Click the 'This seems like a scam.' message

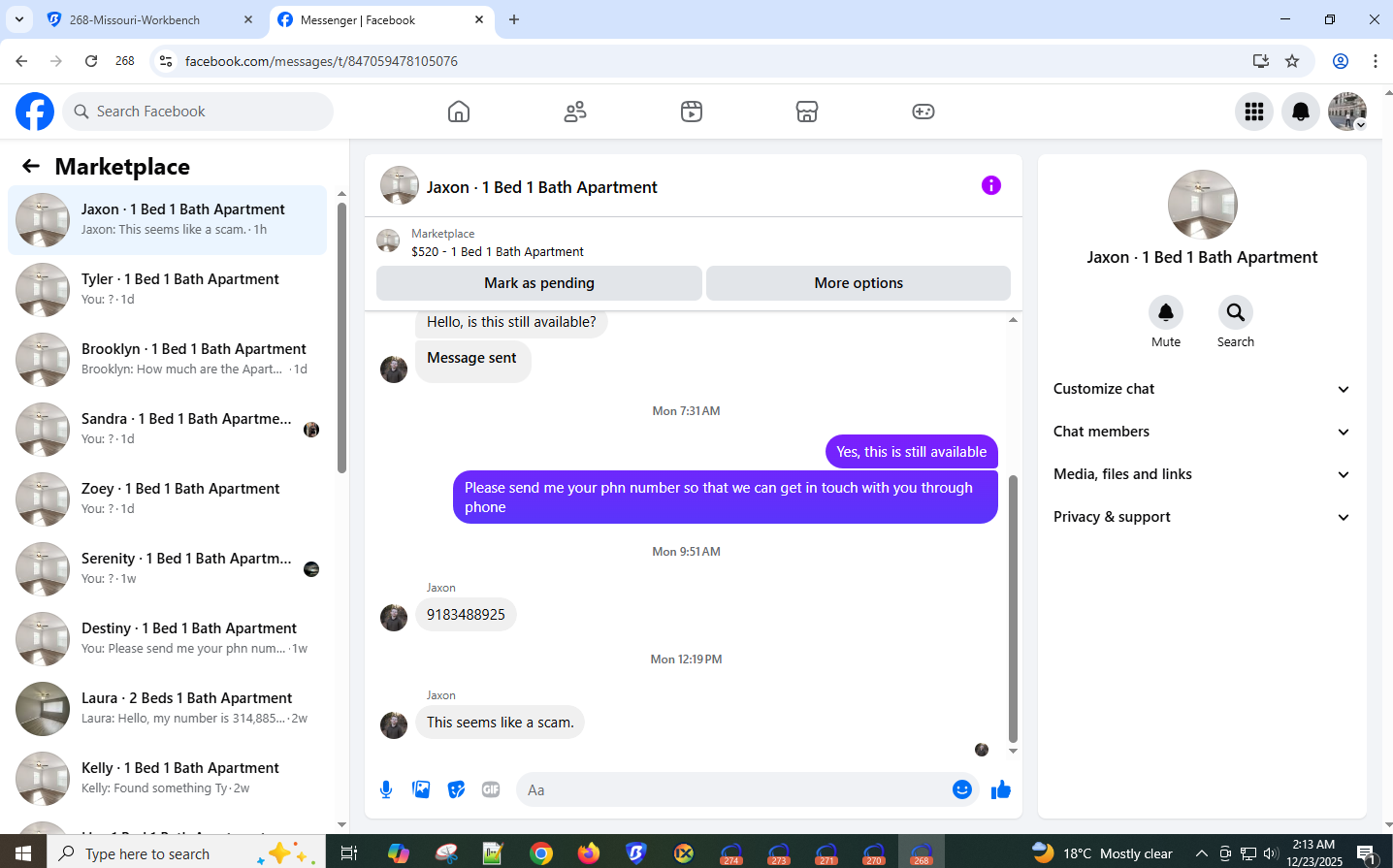[501, 723]
